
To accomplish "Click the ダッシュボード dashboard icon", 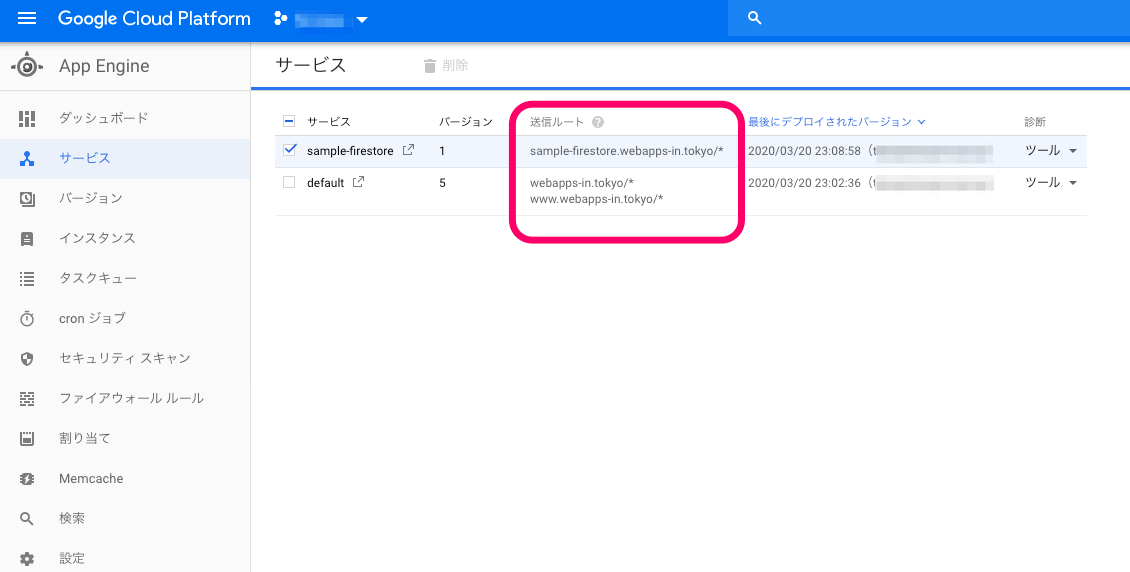I will 27,118.
